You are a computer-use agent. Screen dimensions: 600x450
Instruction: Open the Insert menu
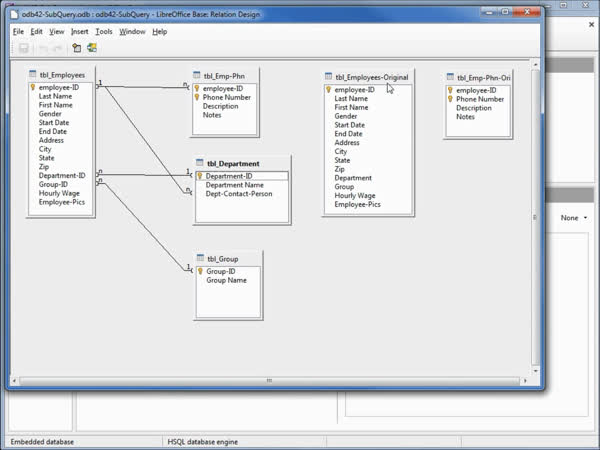(x=80, y=31)
